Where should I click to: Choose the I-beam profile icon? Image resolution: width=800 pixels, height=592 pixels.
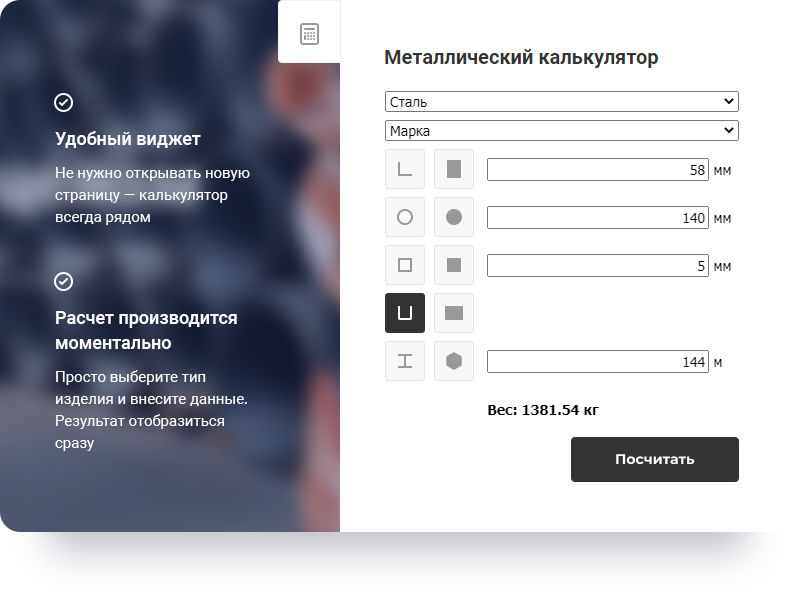coord(405,361)
